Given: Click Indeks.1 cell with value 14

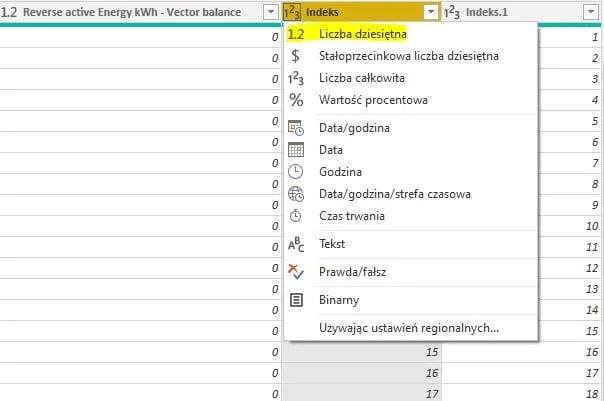Looking at the screenshot, I should (x=570, y=310).
